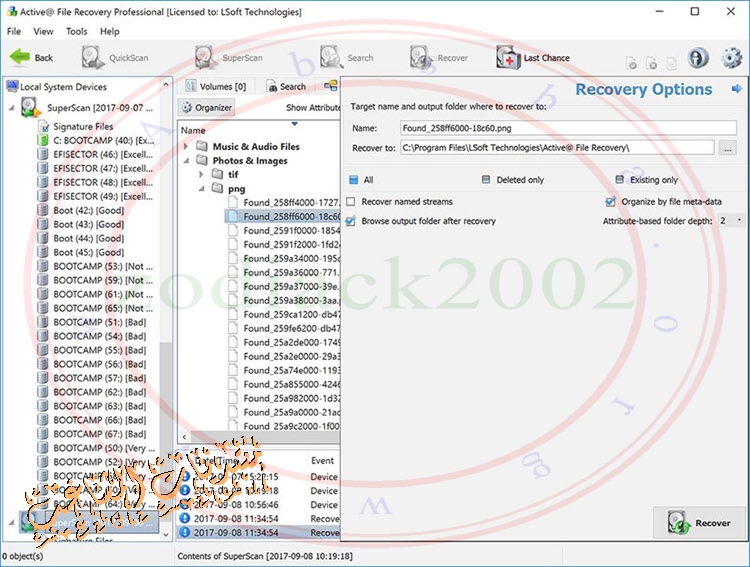Open Music & Audio Files folder
This screenshot has width=750, height=567.
coord(248,146)
